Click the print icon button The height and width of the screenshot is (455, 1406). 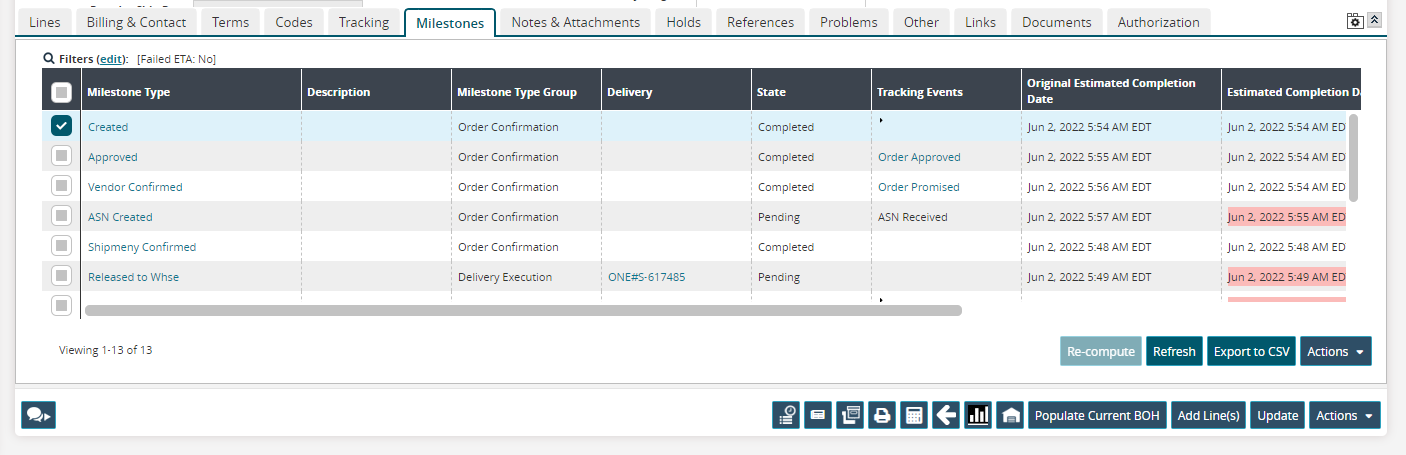[x=881, y=416]
